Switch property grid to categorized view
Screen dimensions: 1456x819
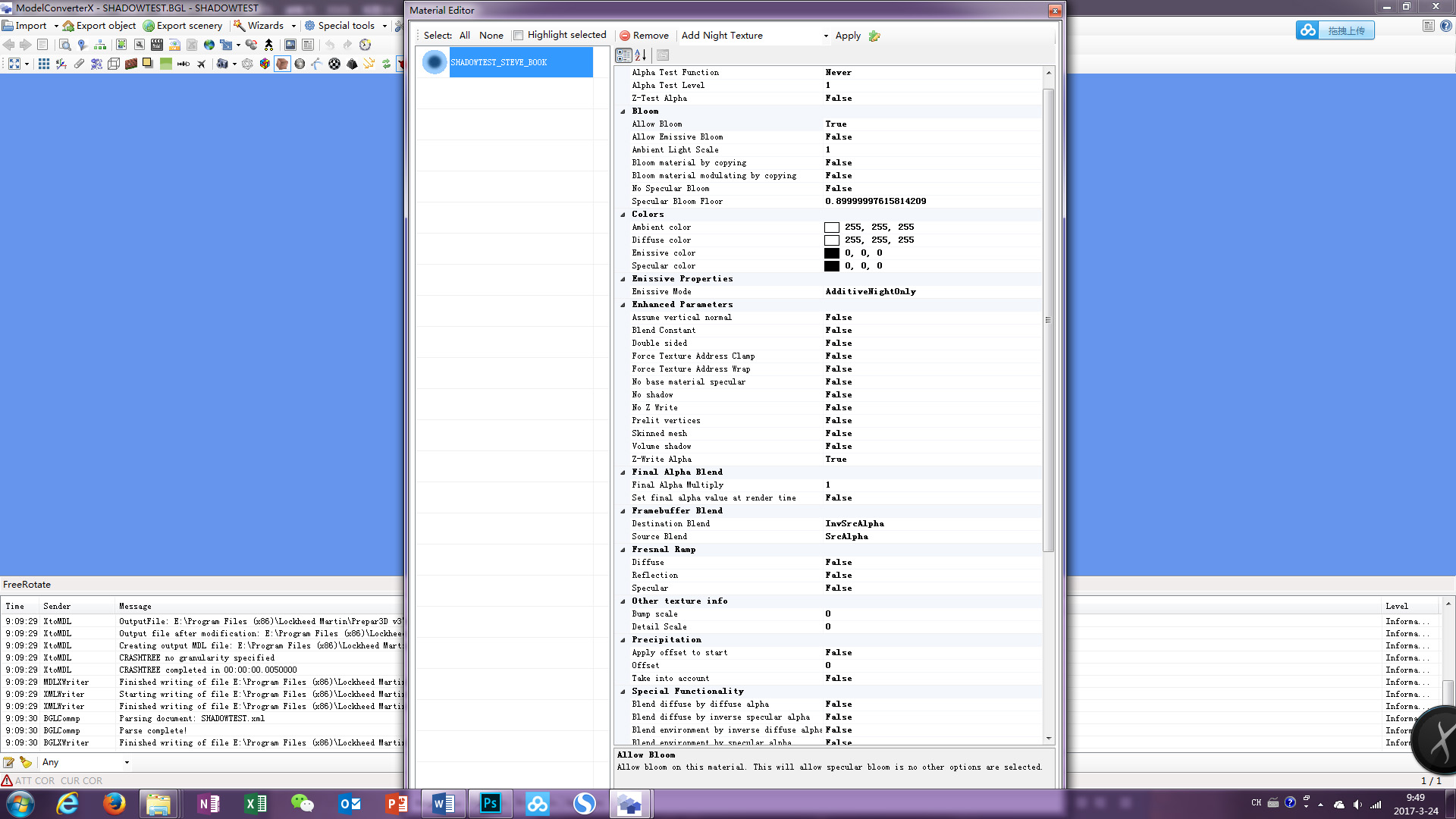click(x=623, y=55)
